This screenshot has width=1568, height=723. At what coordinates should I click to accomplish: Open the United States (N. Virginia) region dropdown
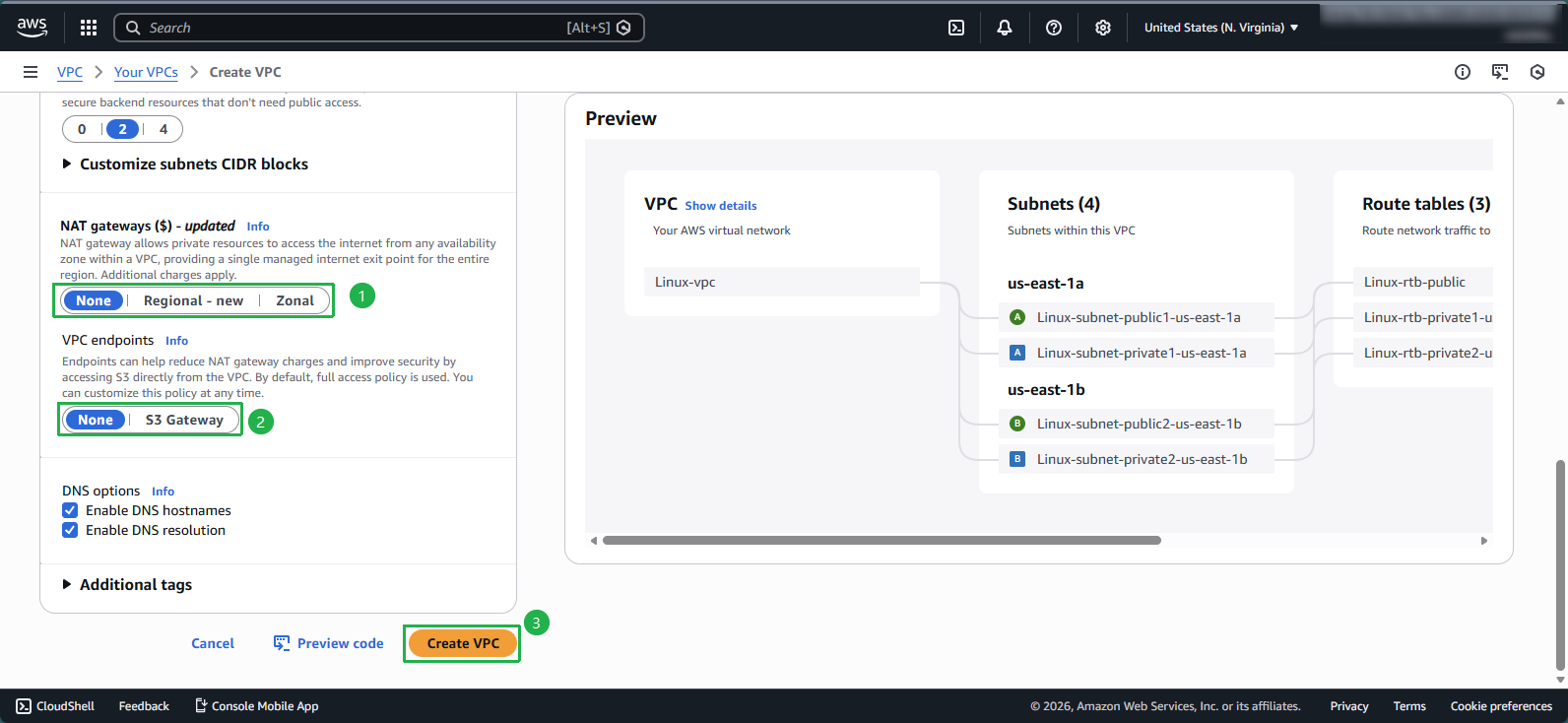click(x=1221, y=28)
